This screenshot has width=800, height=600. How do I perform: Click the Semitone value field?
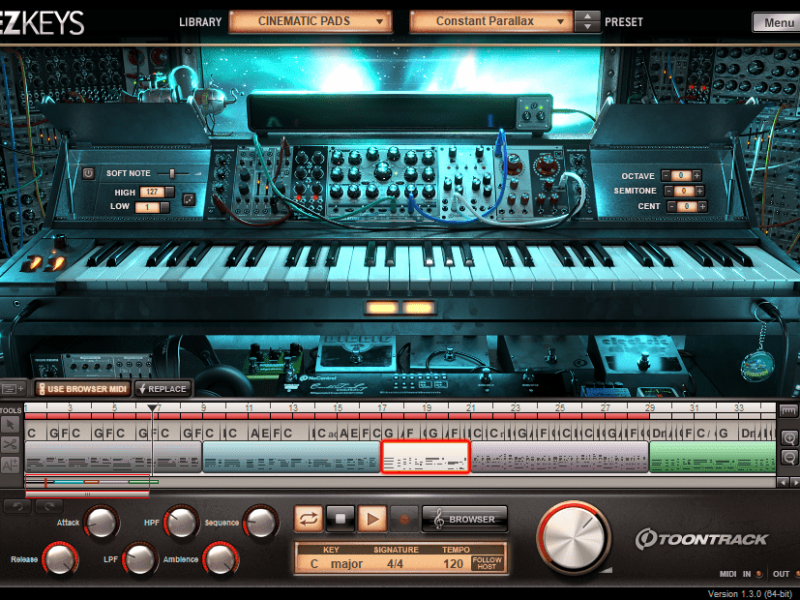pos(684,191)
